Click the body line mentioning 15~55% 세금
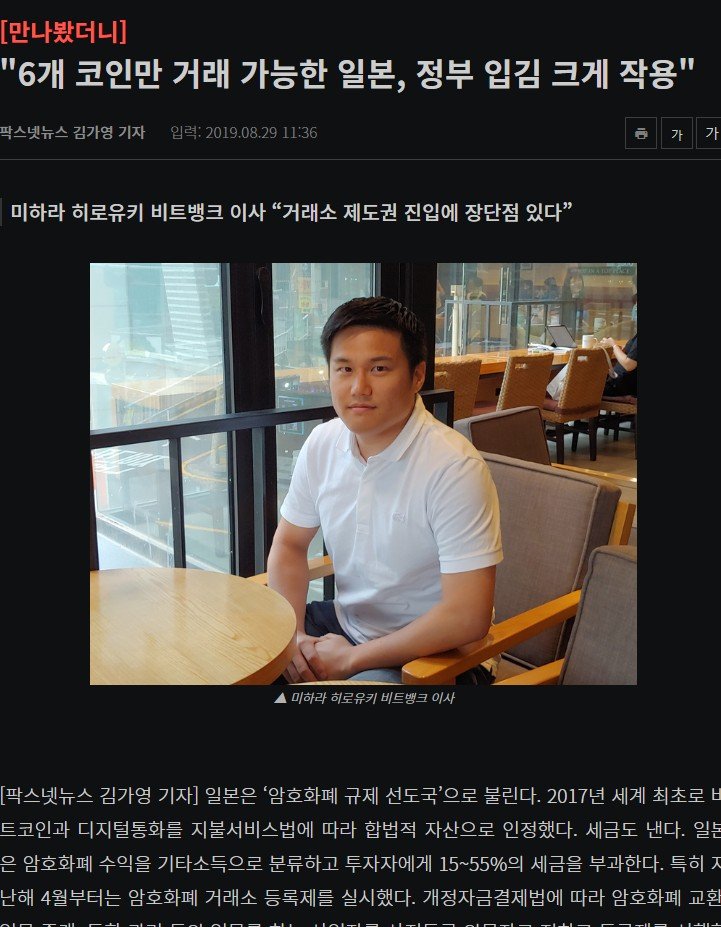 [360, 864]
